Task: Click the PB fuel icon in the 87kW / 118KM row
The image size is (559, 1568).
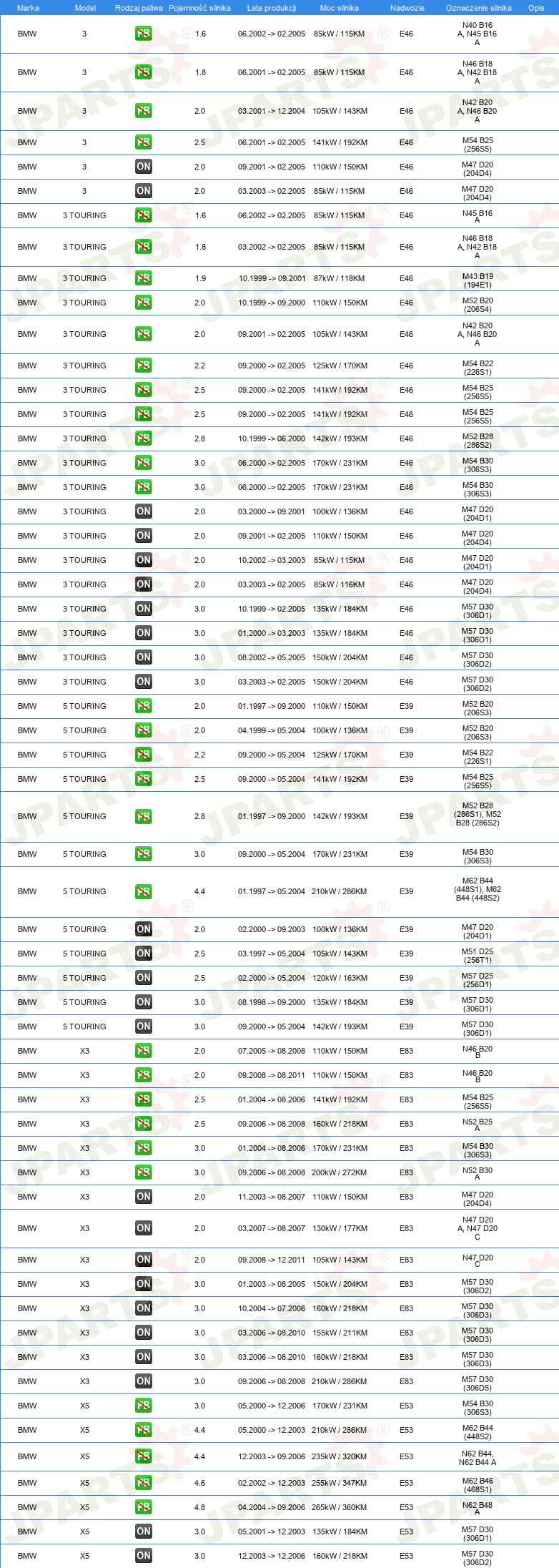Action: 143,278
